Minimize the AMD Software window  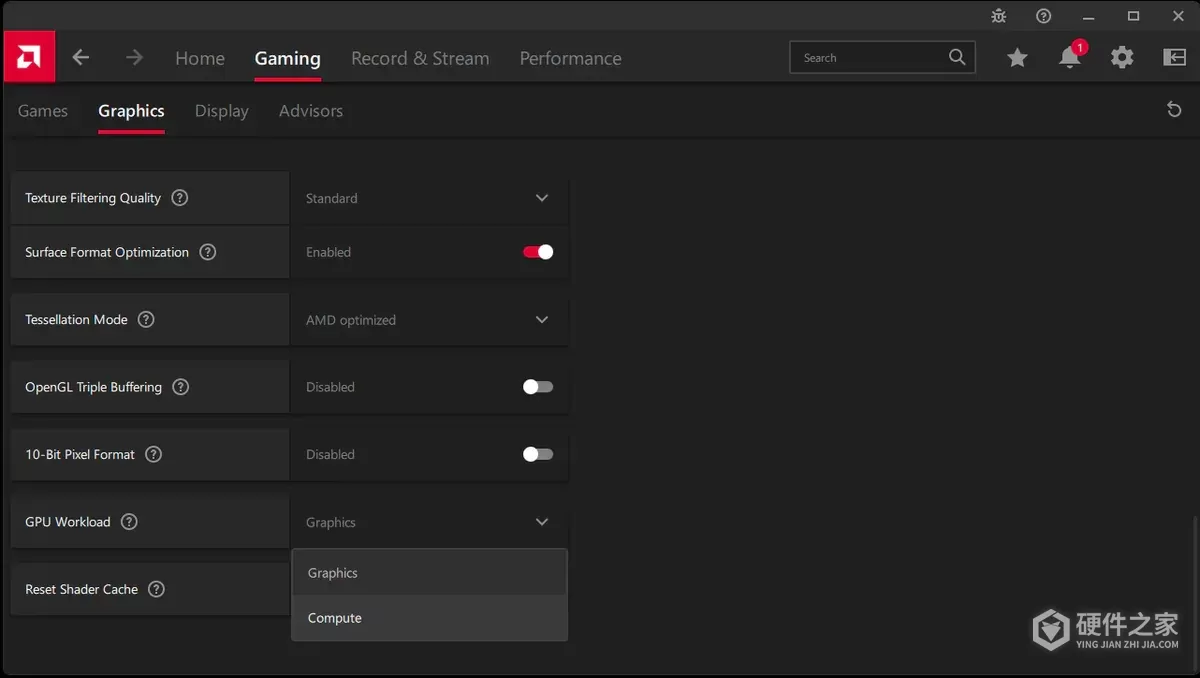coord(1088,16)
